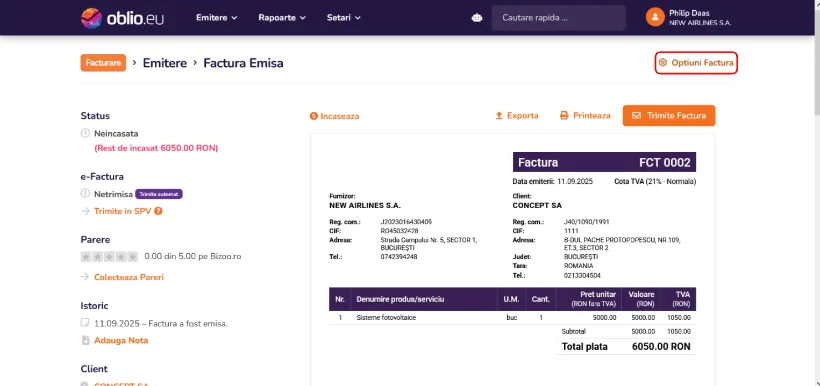This screenshot has height=386, width=820.
Task: Click the question mark beside Trimite in SPV
Action: click(158, 211)
